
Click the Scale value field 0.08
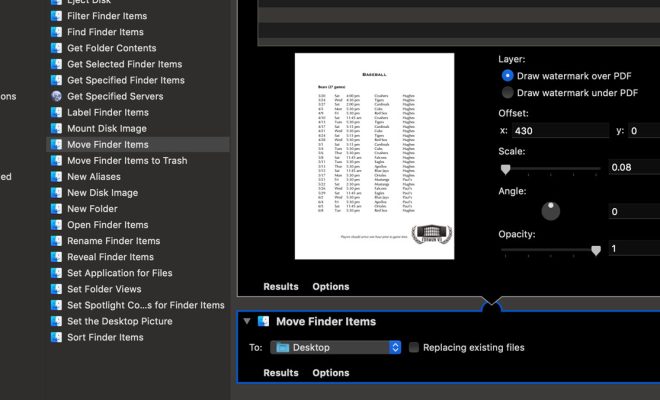[x=634, y=167]
